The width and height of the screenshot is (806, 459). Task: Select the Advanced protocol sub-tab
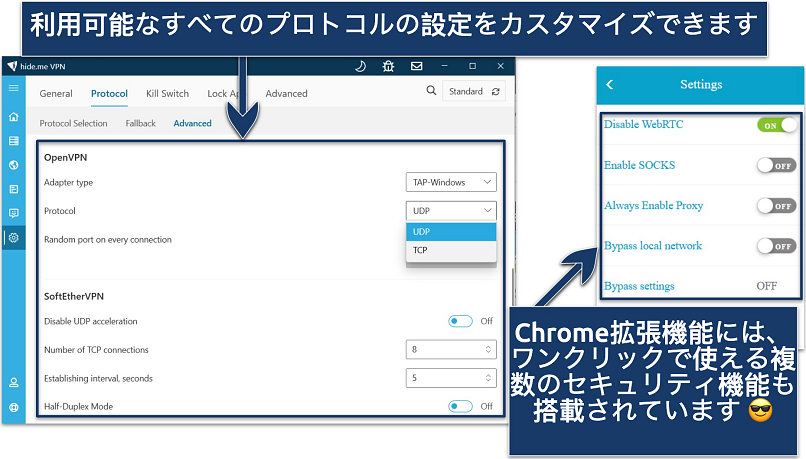(x=193, y=123)
